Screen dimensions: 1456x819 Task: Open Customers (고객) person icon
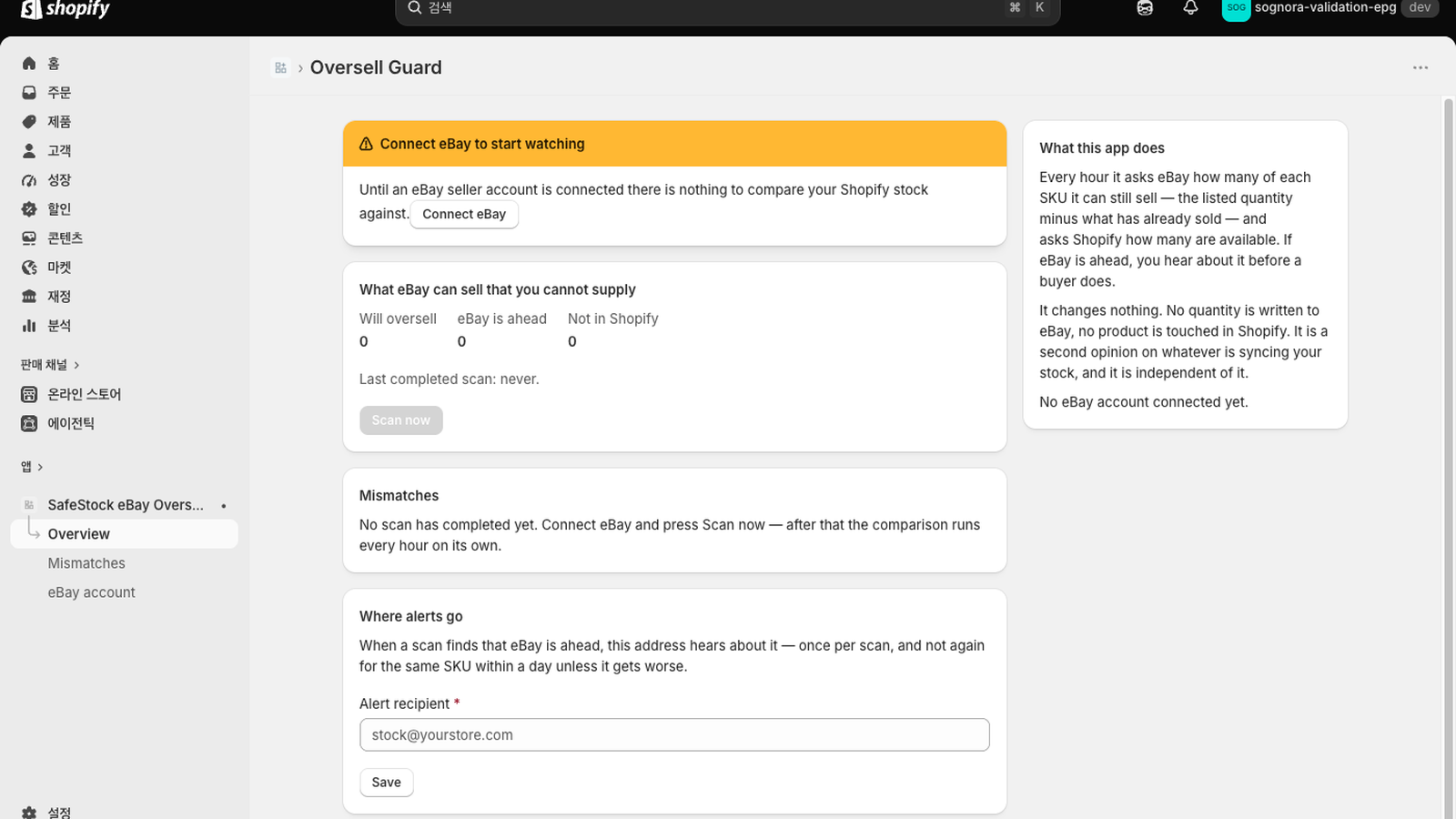coord(29,151)
